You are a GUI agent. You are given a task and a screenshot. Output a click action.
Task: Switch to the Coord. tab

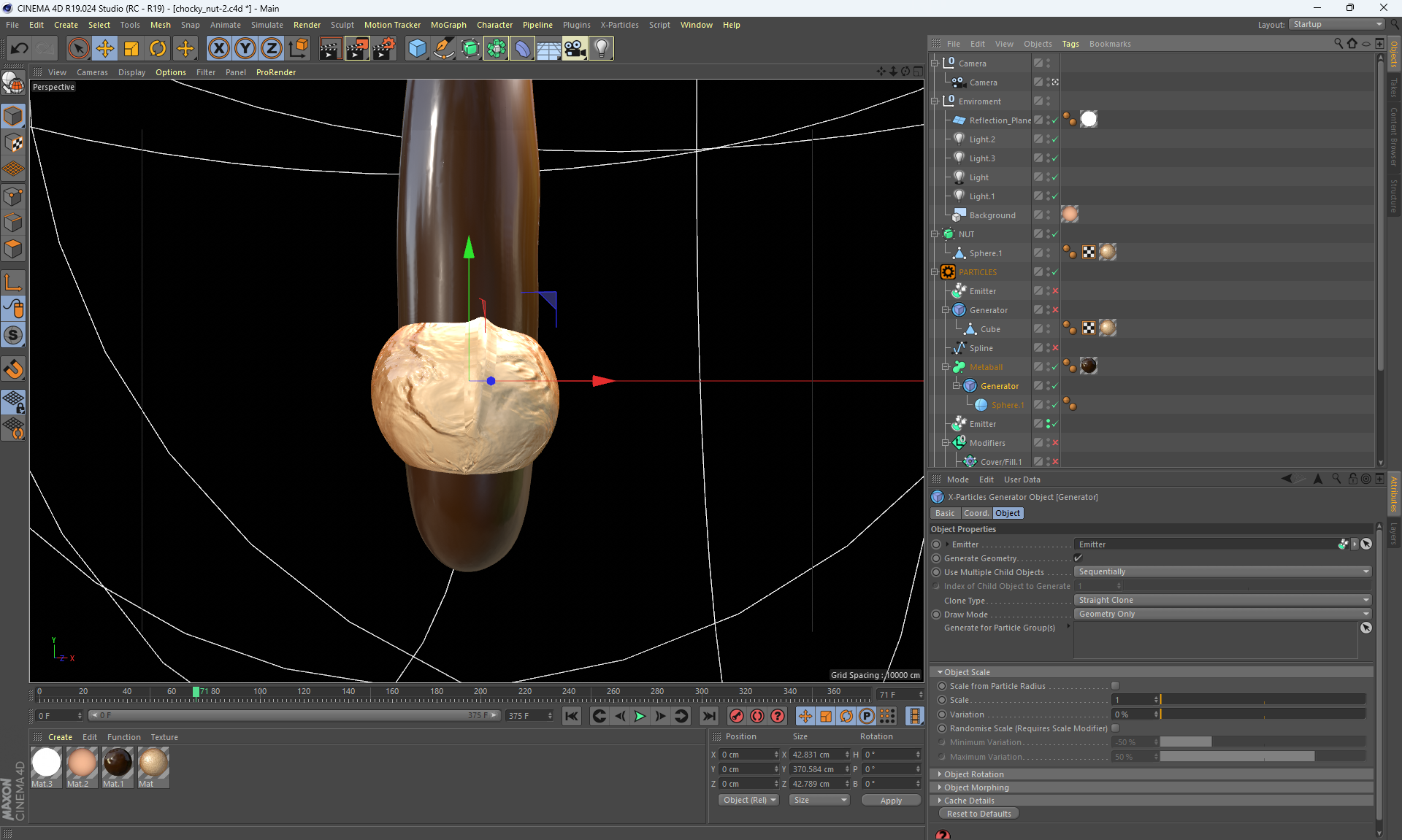976,513
